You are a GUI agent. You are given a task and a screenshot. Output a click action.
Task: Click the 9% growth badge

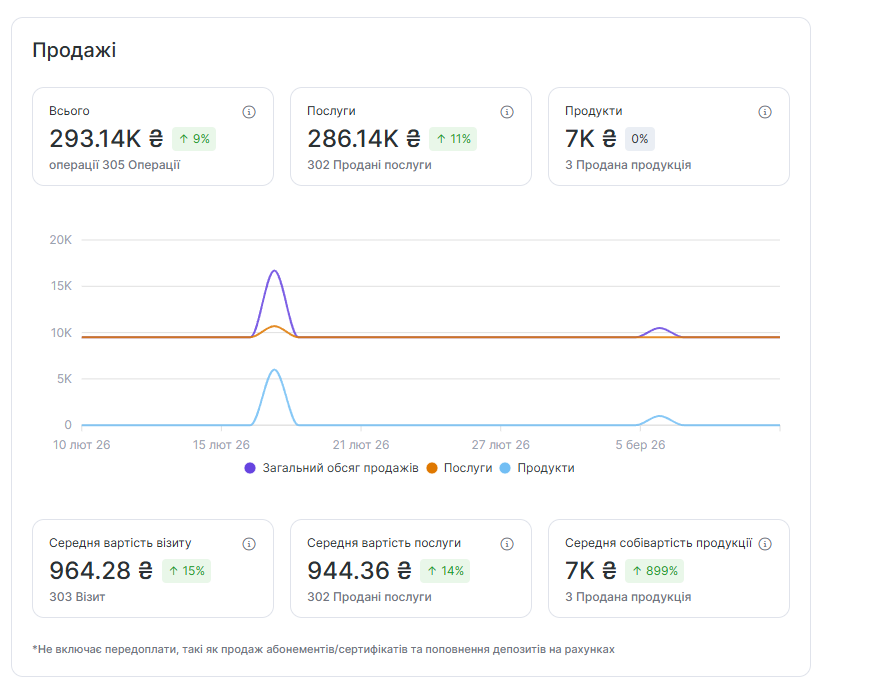[194, 139]
